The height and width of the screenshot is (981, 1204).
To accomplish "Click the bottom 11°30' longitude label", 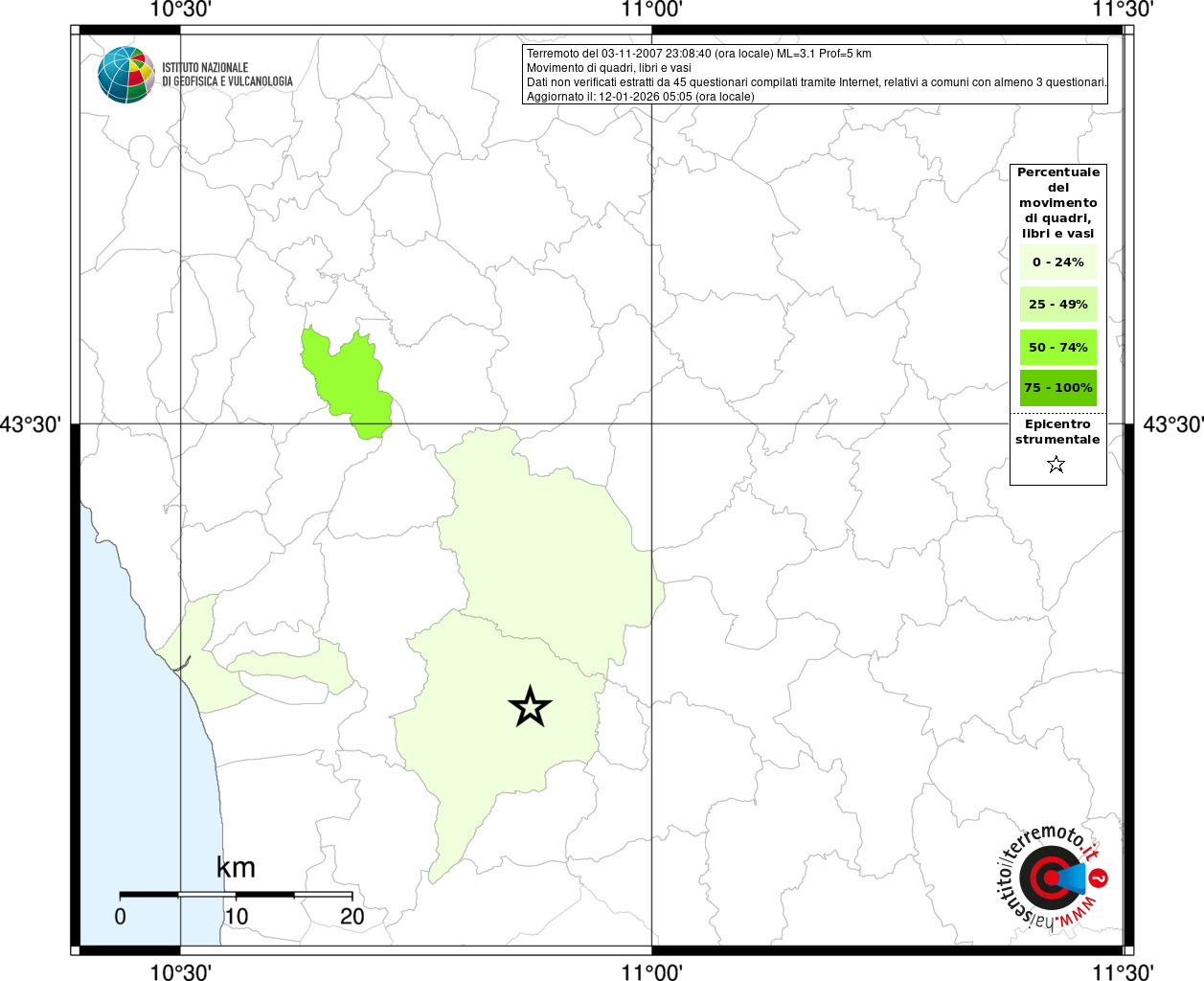I will pos(1123,971).
